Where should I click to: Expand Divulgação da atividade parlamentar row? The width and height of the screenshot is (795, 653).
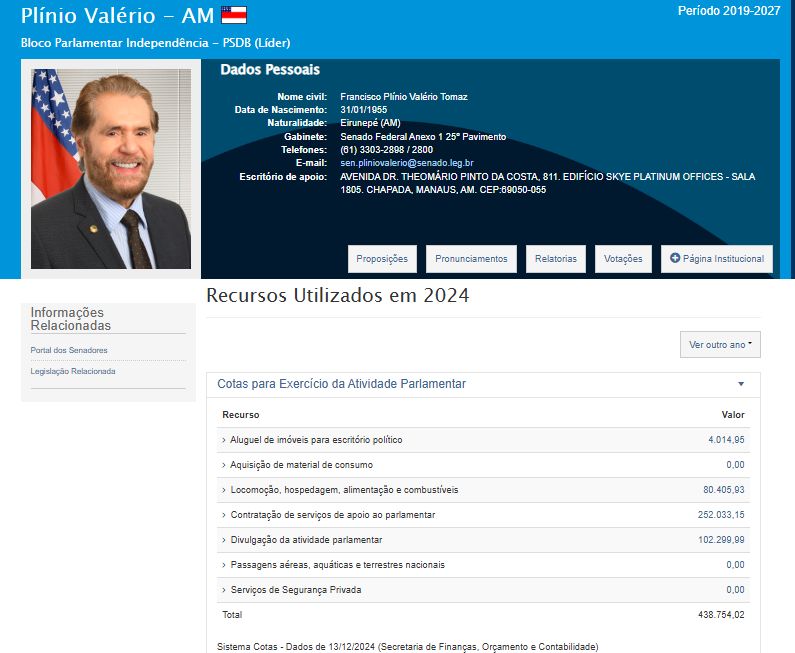(x=302, y=539)
